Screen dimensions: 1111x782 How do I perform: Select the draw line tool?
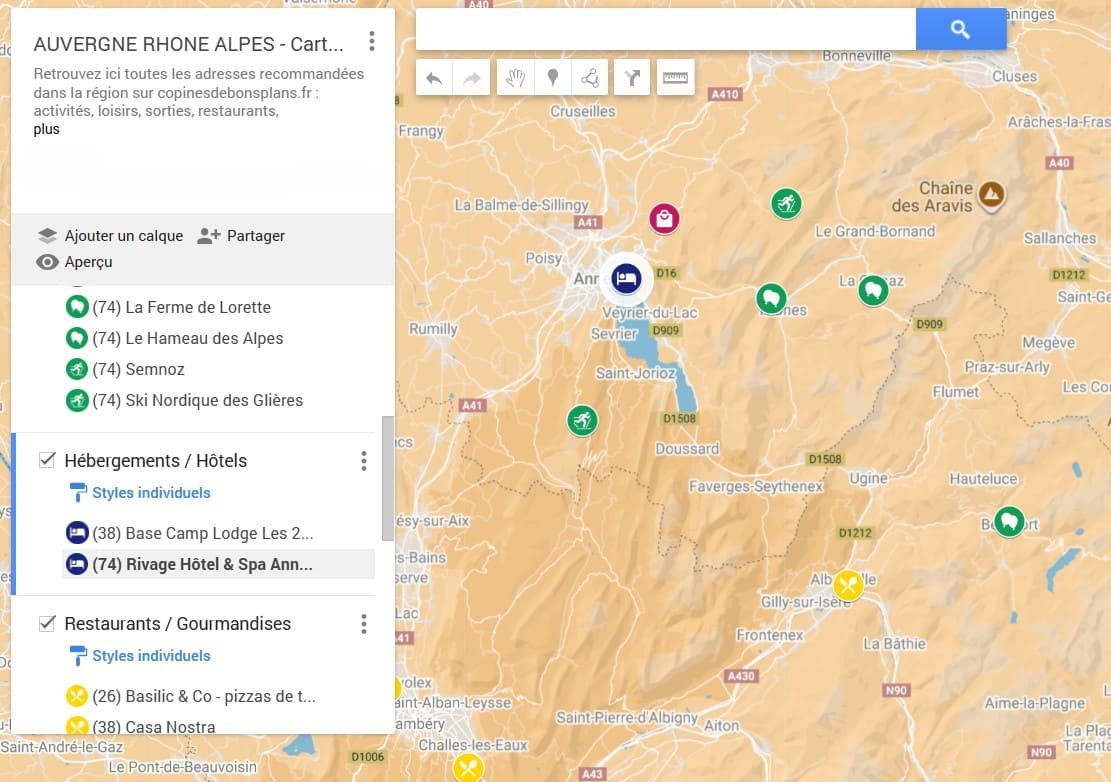pos(590,78)
